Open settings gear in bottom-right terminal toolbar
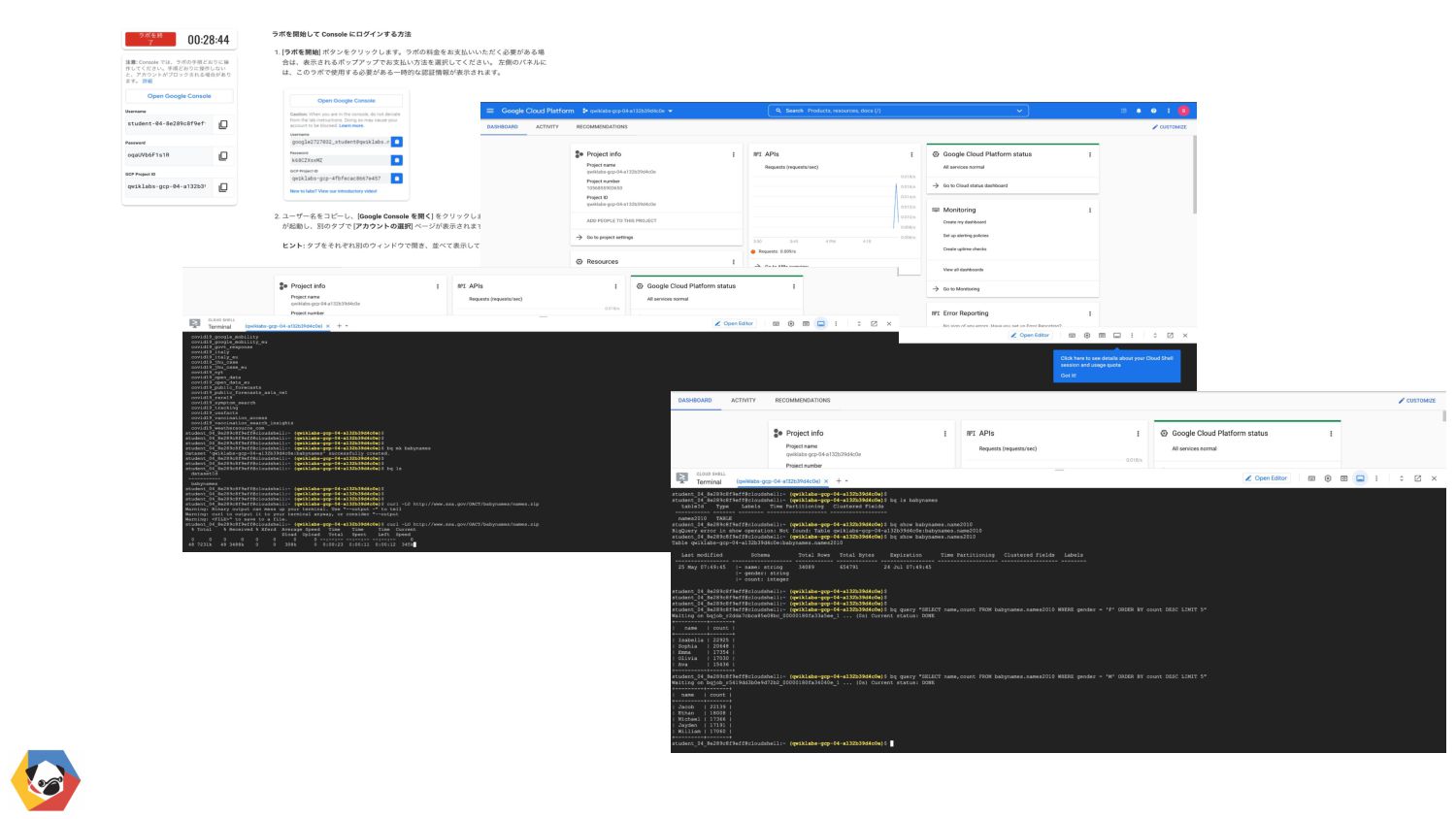This screenshot has width=1456, height=819. coord(1328,478)
